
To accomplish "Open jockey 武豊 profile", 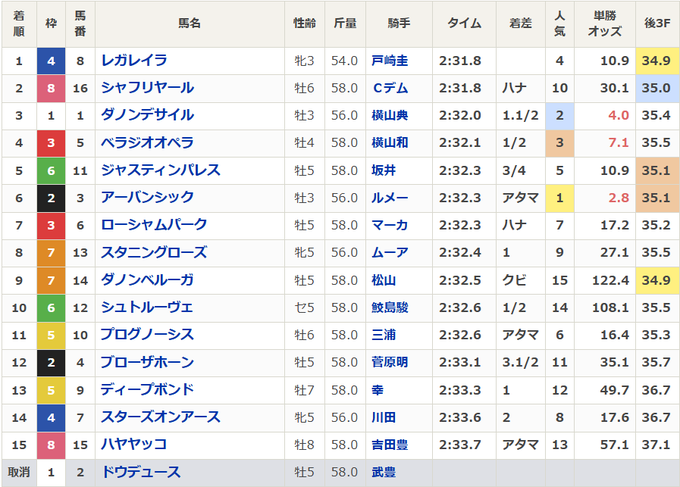I will (384, 472).
